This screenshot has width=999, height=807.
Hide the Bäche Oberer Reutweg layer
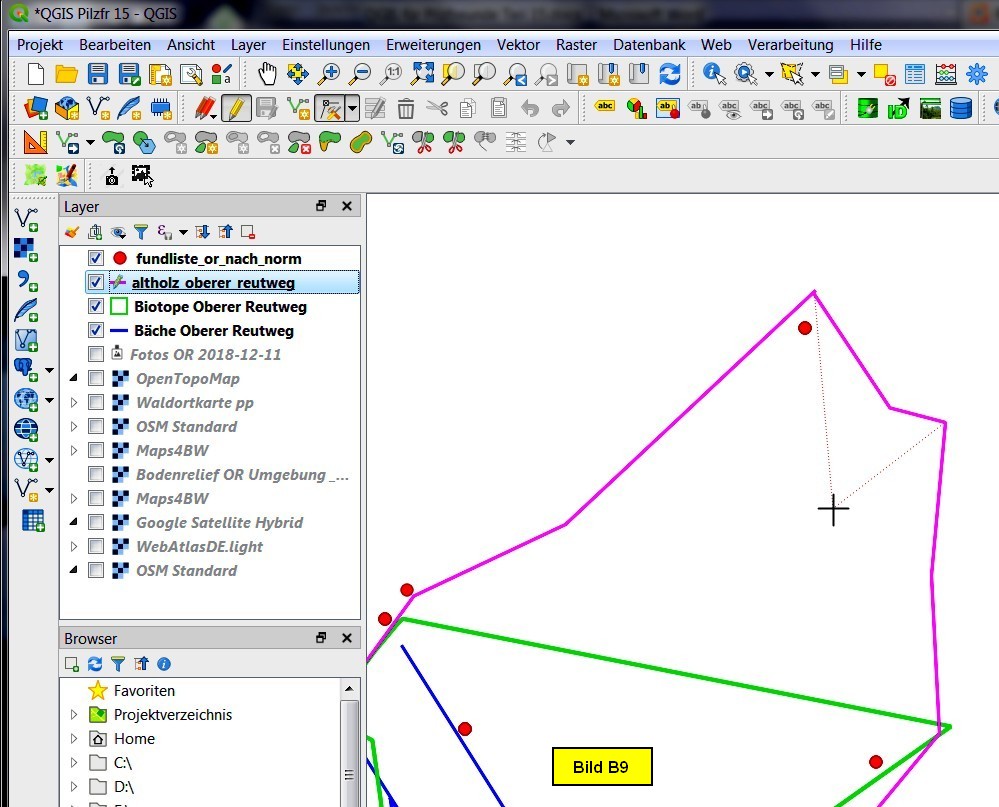[96, 330]
